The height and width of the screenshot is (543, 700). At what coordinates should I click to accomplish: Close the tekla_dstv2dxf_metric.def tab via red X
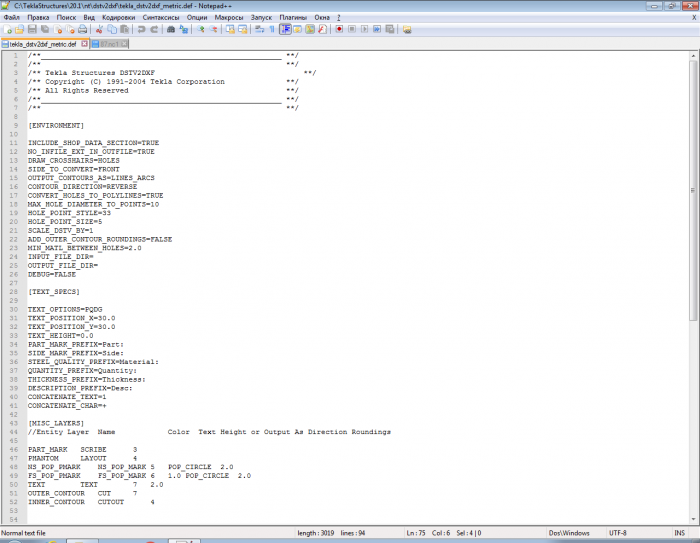[x=84, y=44]
